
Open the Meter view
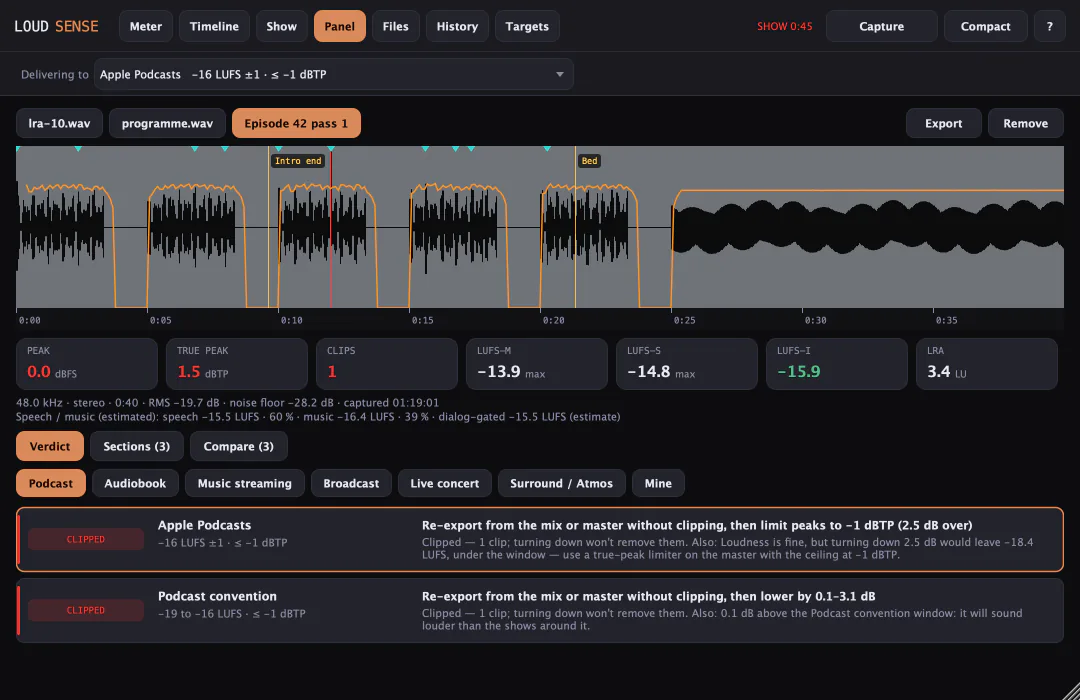click(145, 26)
